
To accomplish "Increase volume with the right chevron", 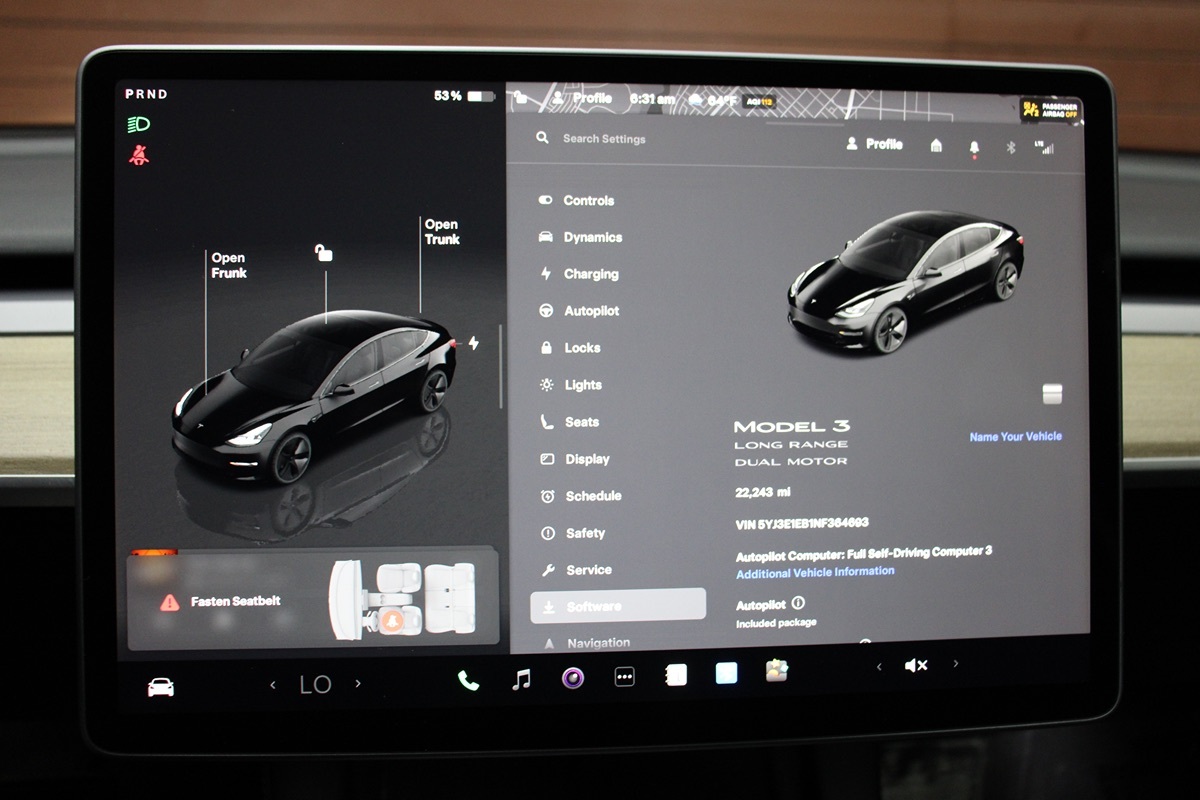I will (x=956, y=664).
